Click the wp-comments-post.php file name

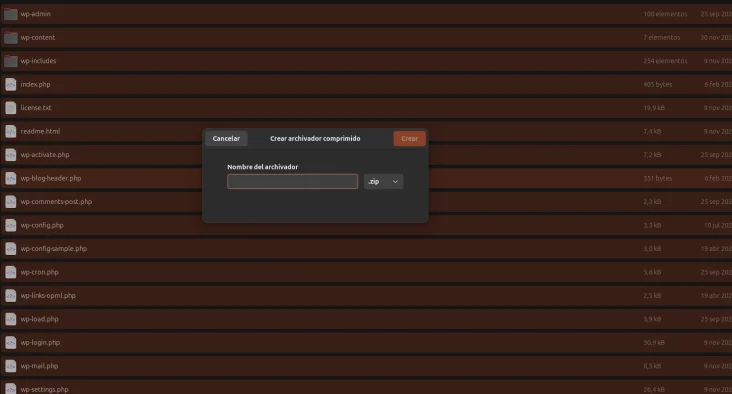pyautogui.click(x=56, y=202)
